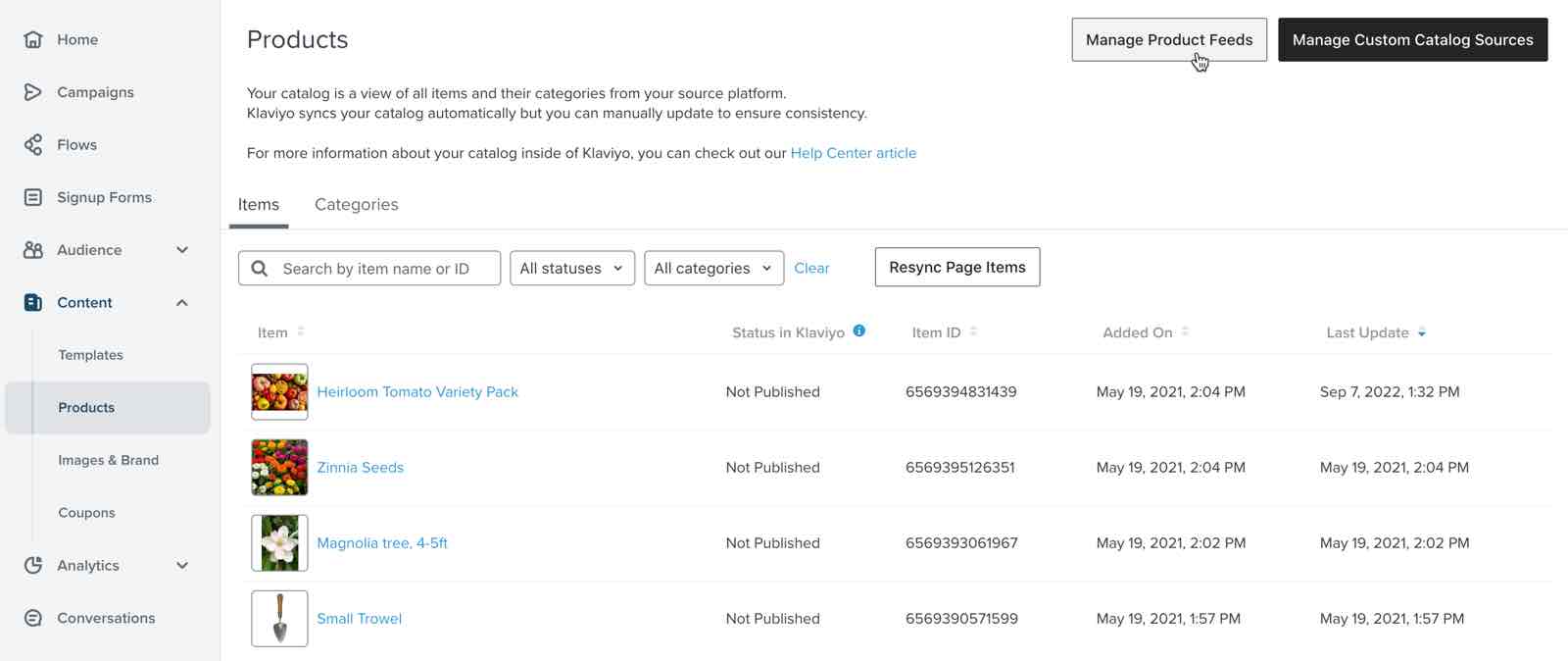The width and height of the screenshot is (1568, 661).
Task: Open the All statuses dropdown
Action: [572, 269]
